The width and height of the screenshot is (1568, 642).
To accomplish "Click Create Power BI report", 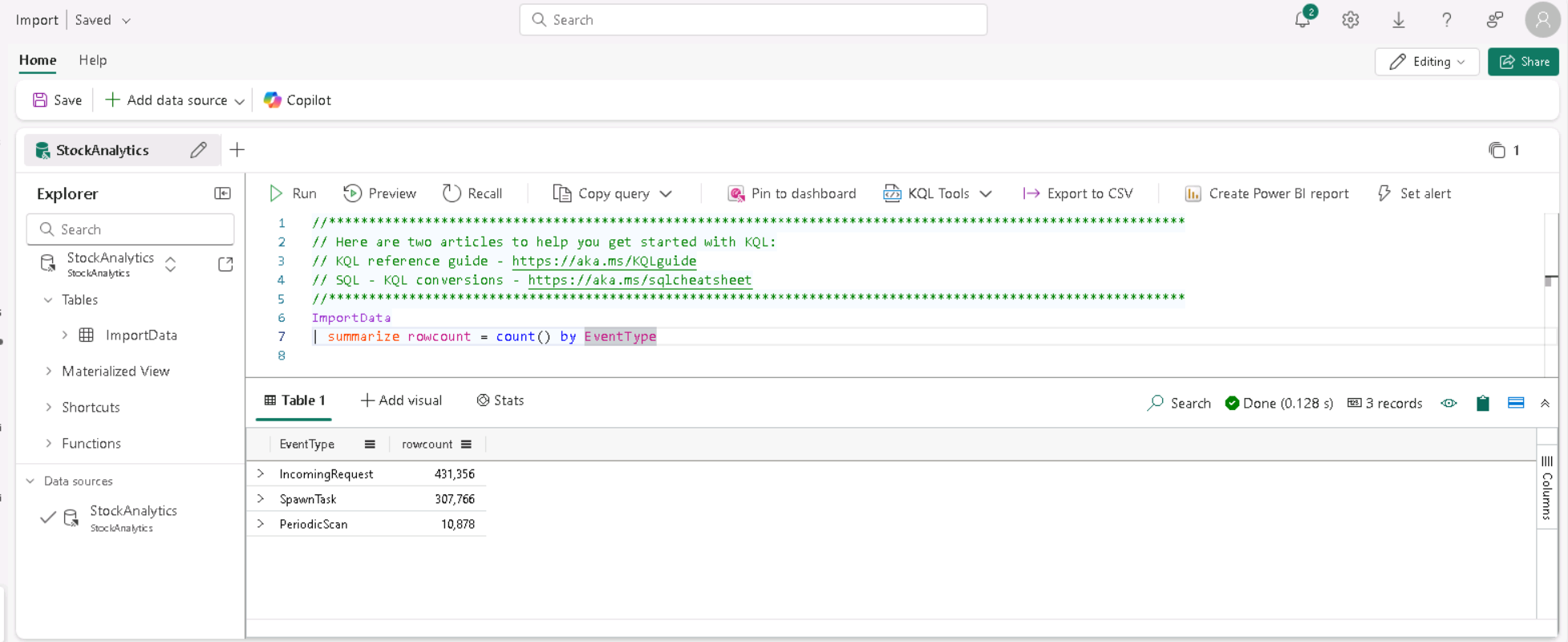I will point(1267,193).
